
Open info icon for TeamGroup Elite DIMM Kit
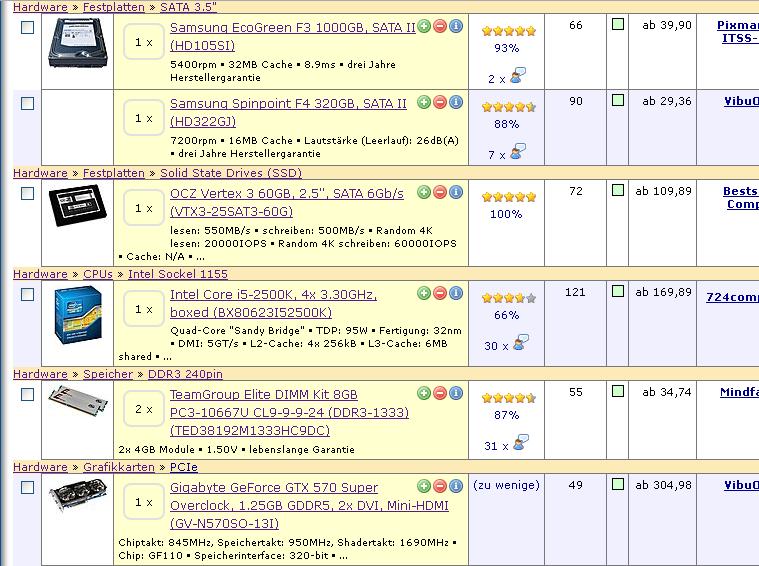[456, 393]
